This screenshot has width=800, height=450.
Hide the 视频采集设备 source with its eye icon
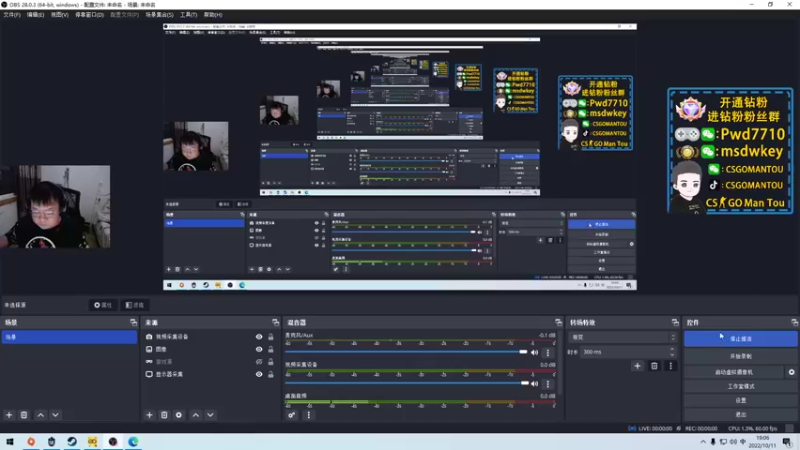tap(259, 337)
